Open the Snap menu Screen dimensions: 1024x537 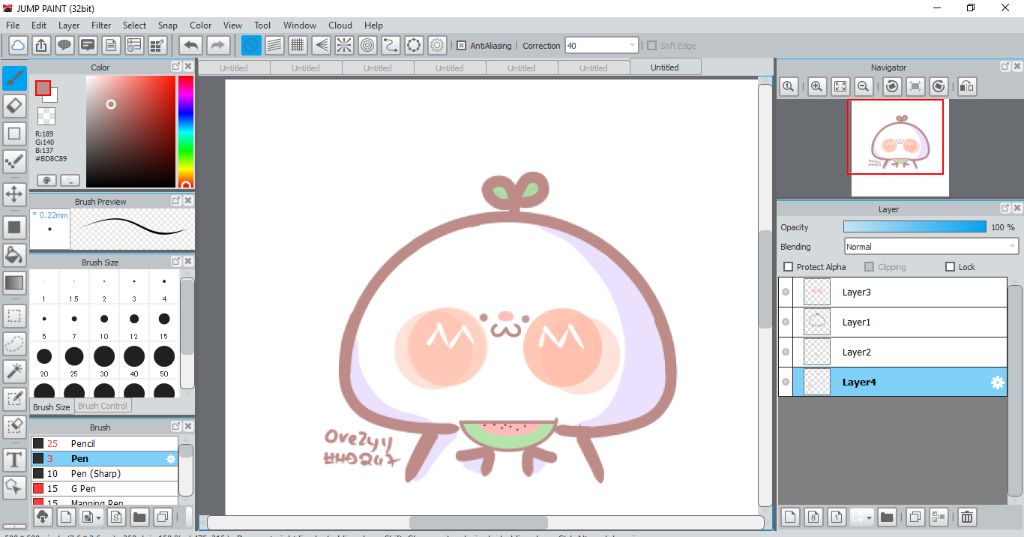pyautogui.click(x=168, y=25)
